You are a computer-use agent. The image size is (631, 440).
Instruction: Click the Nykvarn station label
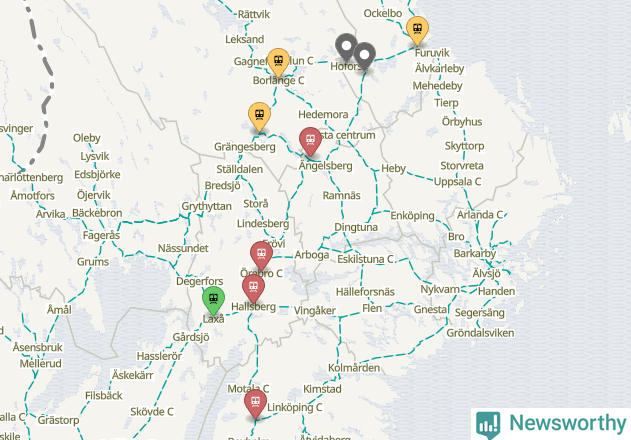point(440,289)
